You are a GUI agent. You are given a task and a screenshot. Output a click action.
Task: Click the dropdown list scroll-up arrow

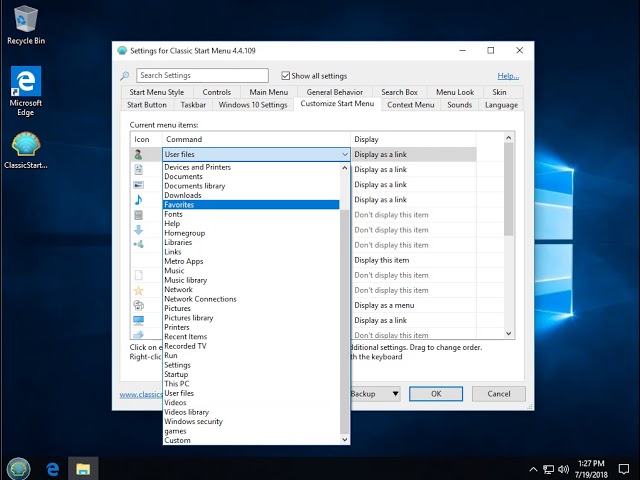pos(344,167)
